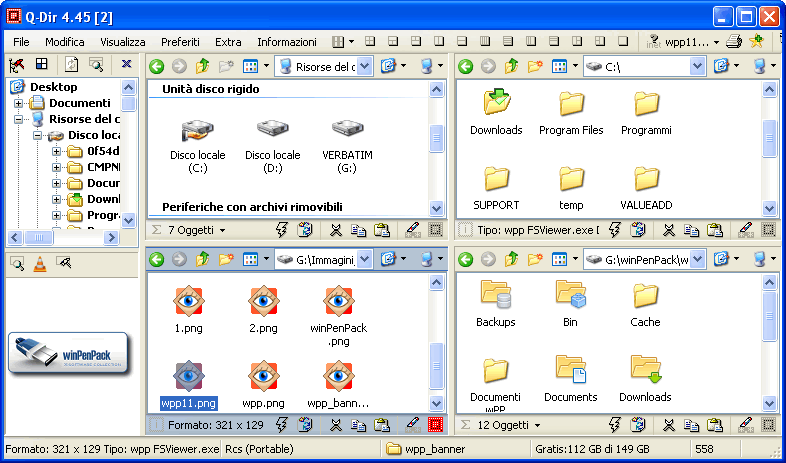This screenshot has width=786, height=463.
Task: Click the new folder icon in the C:\ pane
Action: coord(535,66)
